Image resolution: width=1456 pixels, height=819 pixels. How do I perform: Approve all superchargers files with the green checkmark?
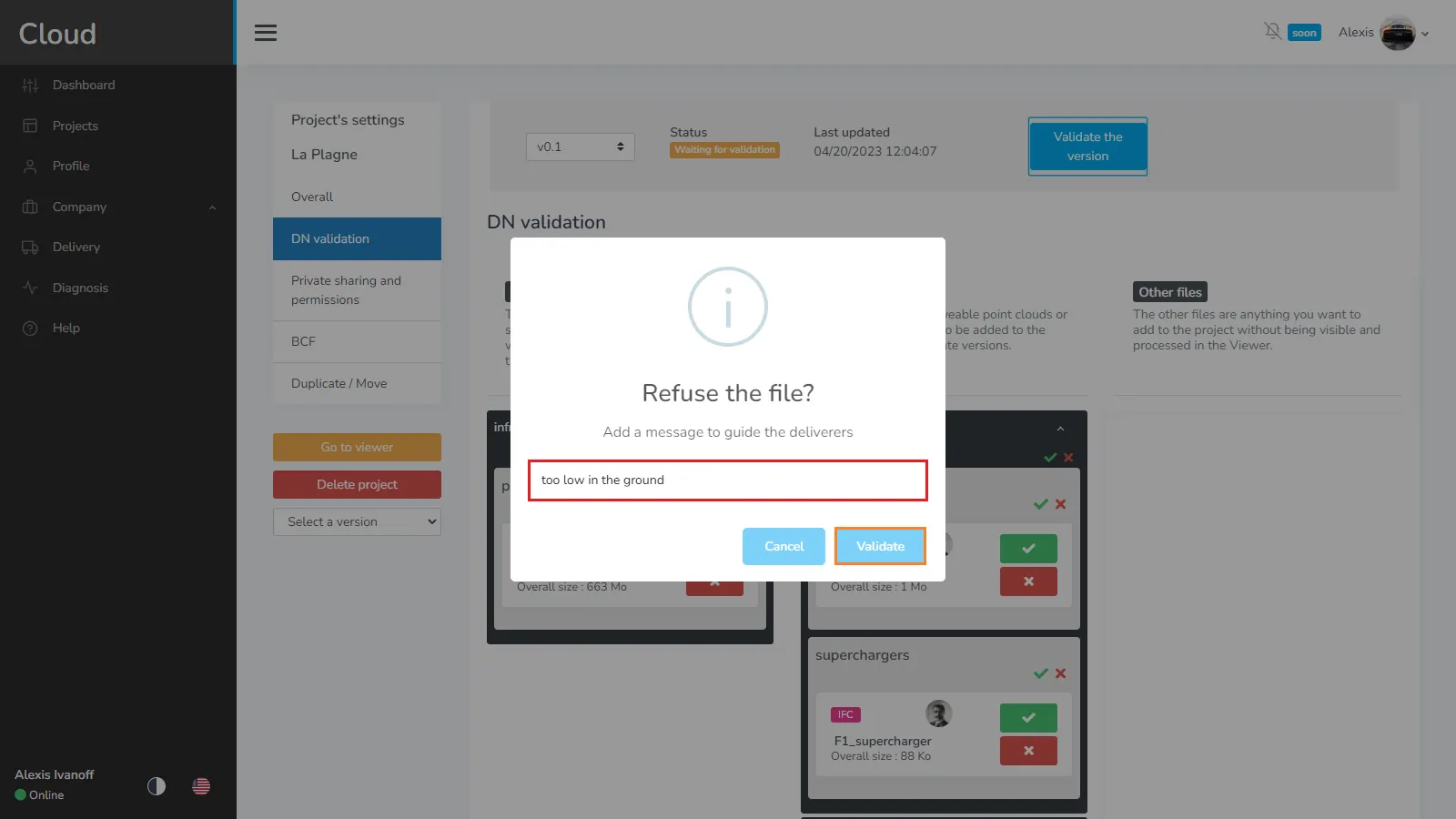pos(1041,673)
